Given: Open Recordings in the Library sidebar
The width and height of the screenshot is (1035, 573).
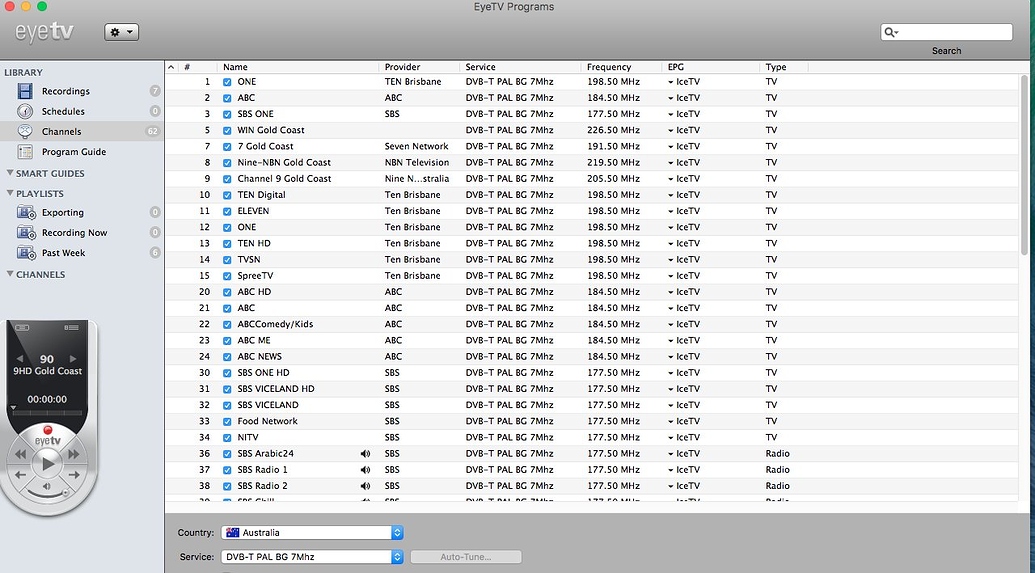Looking at the screenshot, I should (x=65, y=91).
